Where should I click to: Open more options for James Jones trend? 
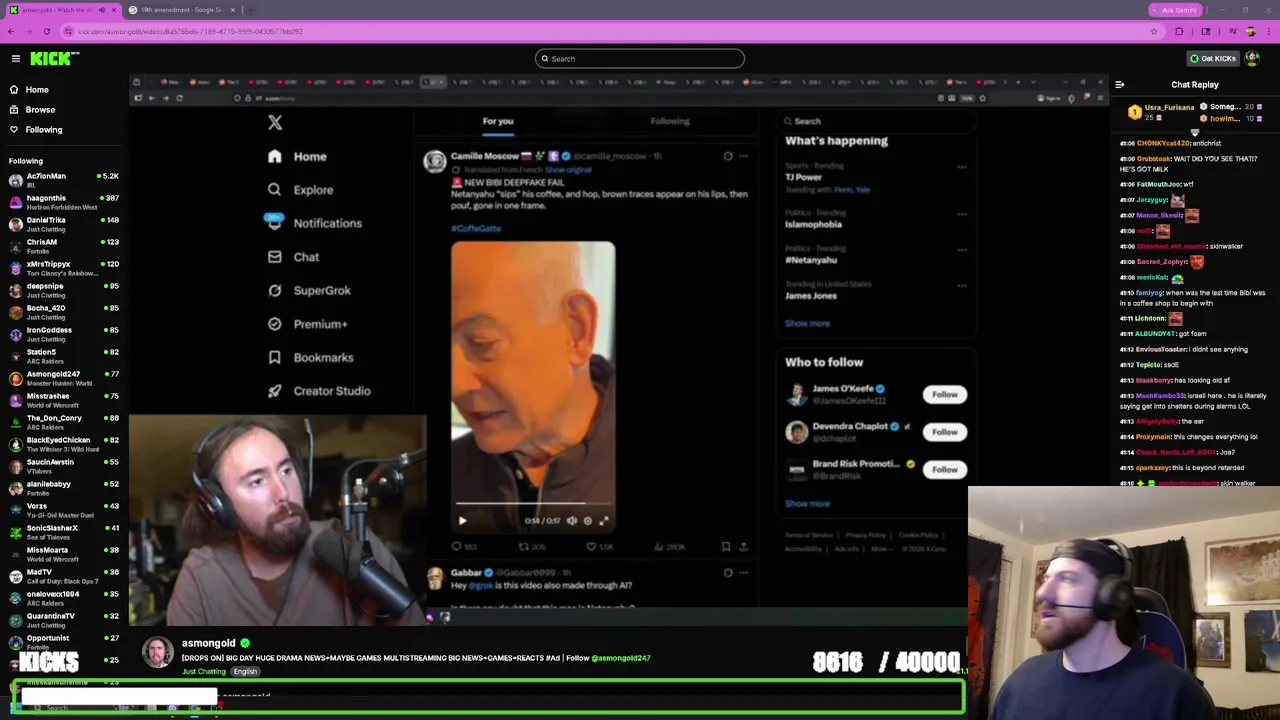tap(961, 286)
